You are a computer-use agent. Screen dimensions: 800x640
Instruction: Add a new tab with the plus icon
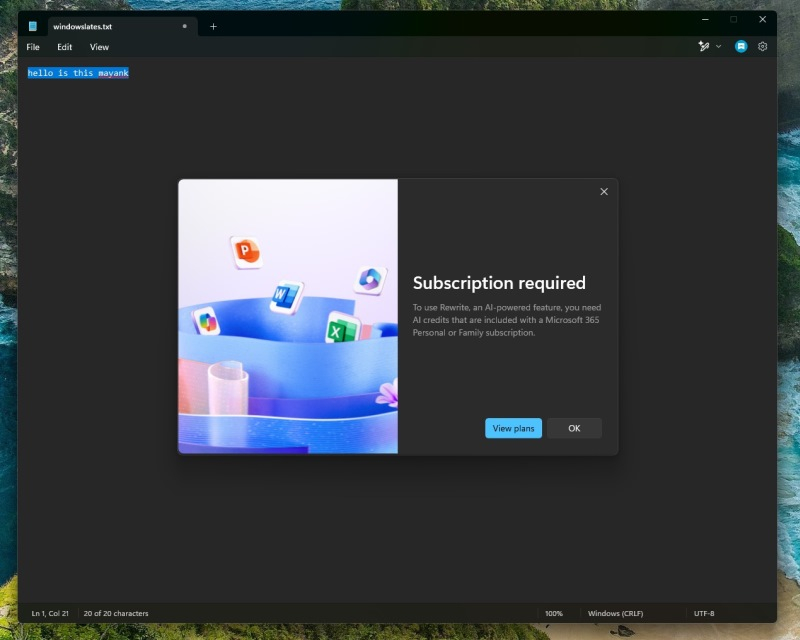point(213,26)
